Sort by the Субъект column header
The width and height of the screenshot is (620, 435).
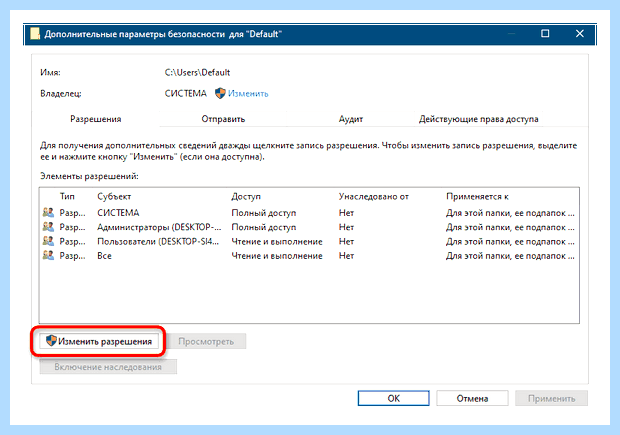[x=114, y=197]
